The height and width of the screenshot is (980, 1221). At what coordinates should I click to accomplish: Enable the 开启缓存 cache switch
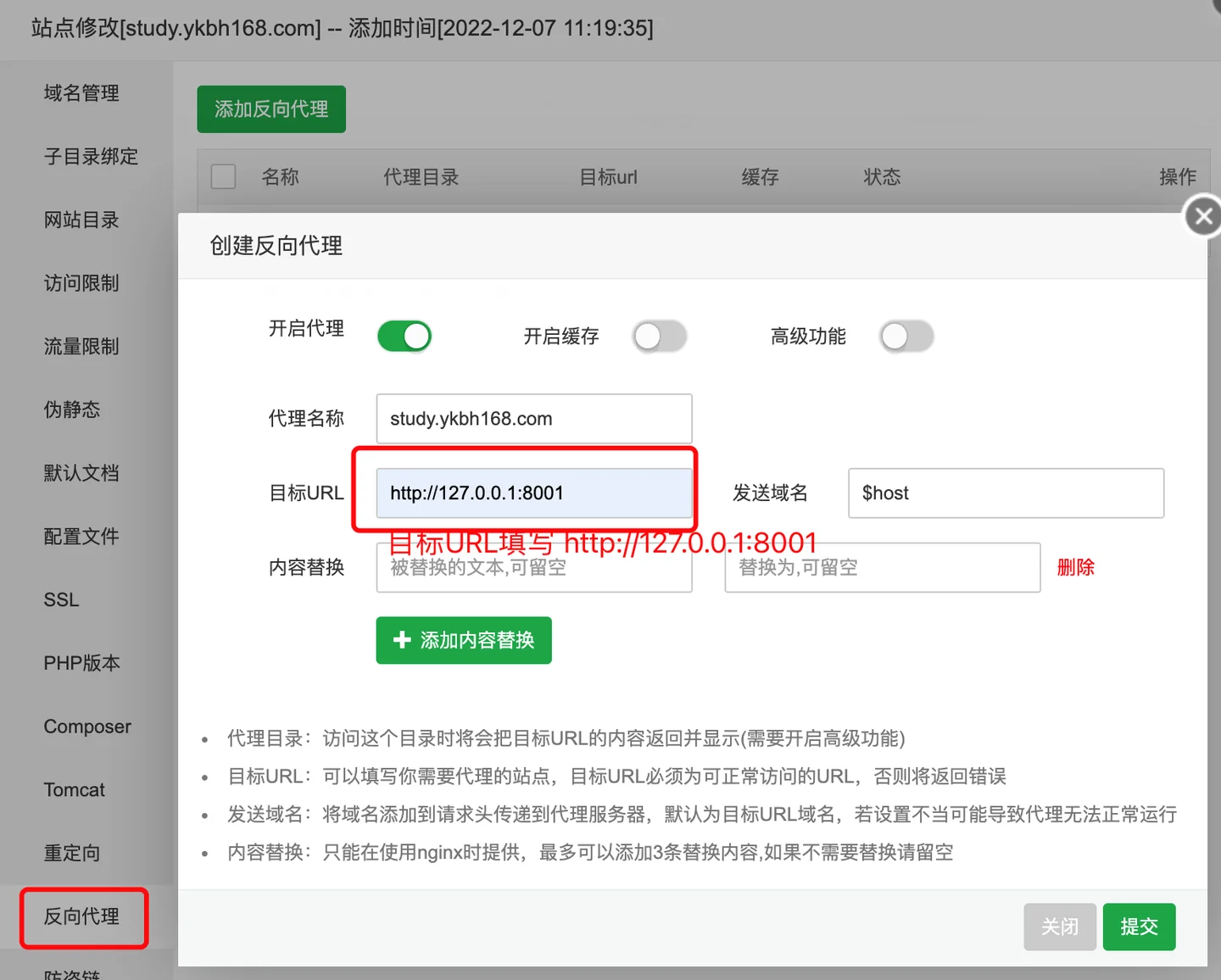(659, 337)
